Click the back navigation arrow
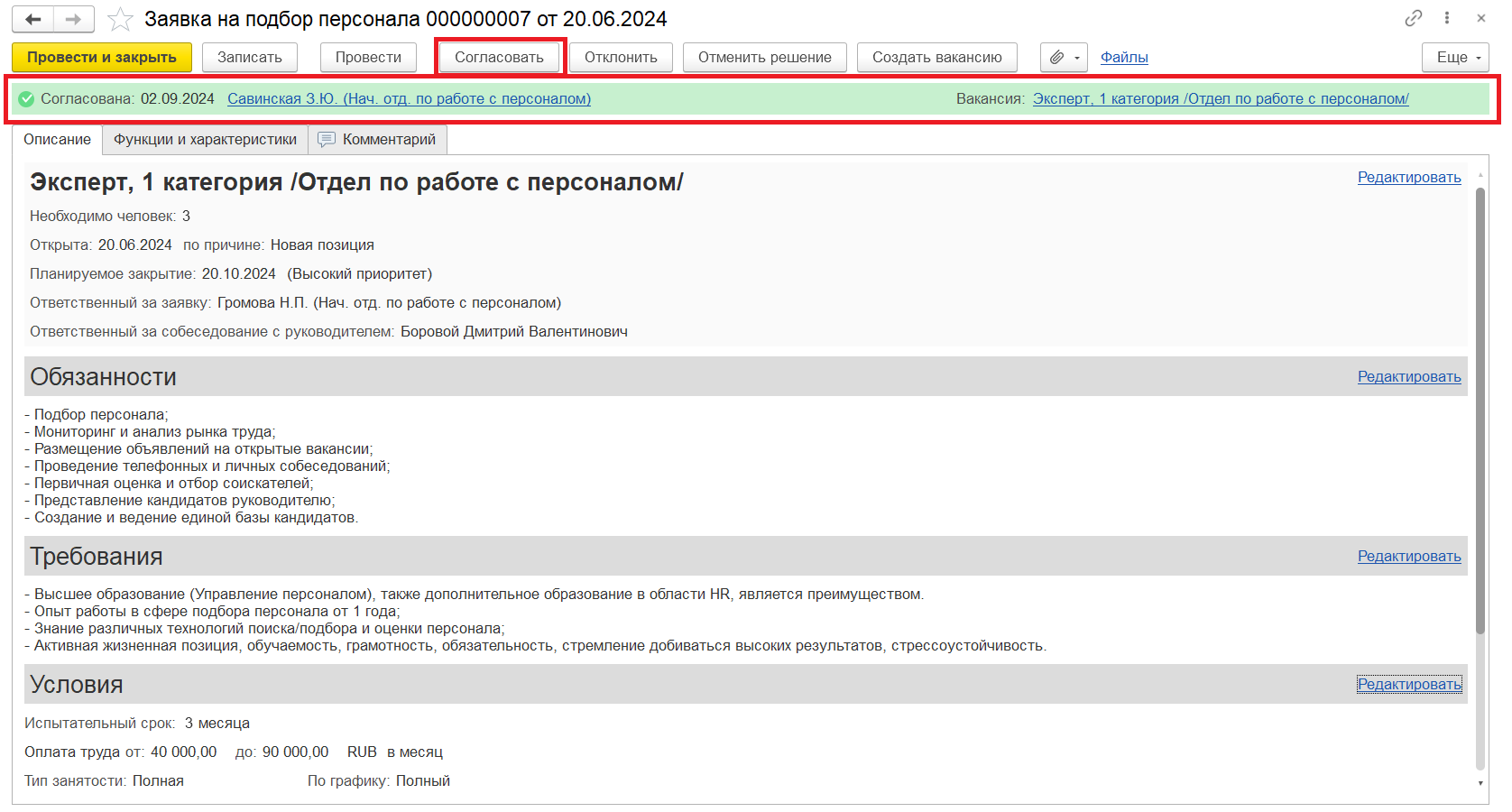 [33, 19]
